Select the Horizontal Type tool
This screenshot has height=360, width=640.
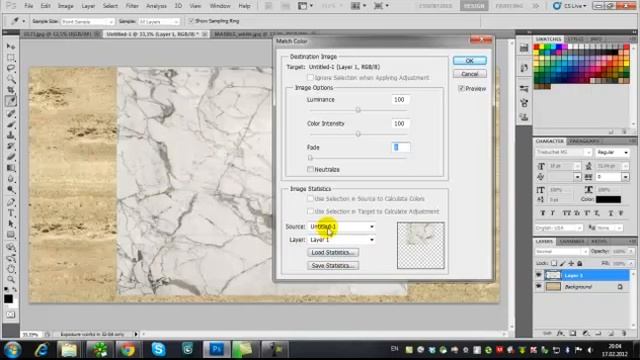(11, 213)
